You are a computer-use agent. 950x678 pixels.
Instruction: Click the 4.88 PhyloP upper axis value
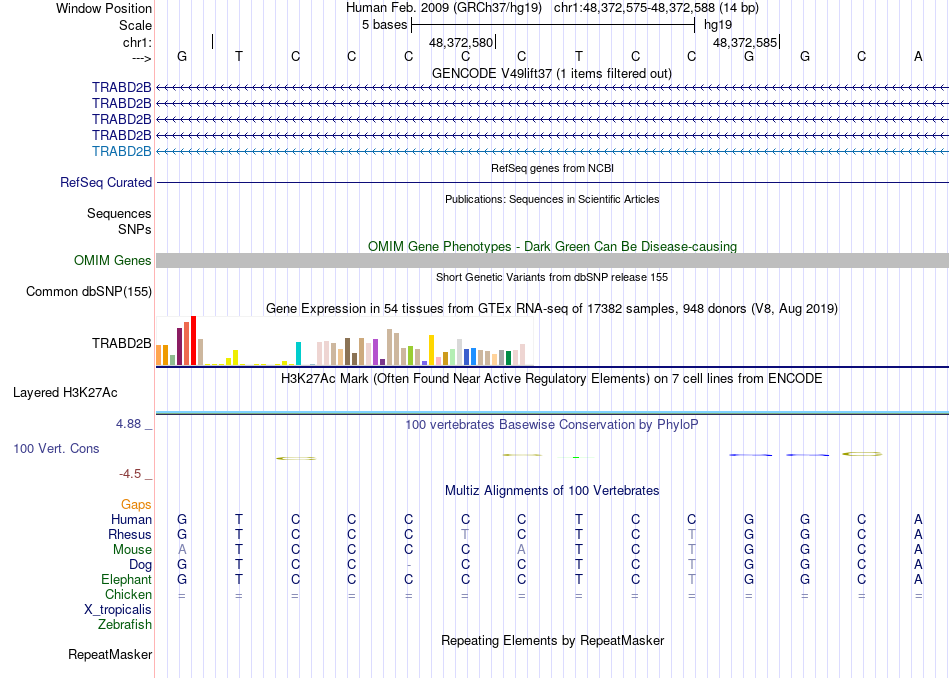[x=128, y=424]
